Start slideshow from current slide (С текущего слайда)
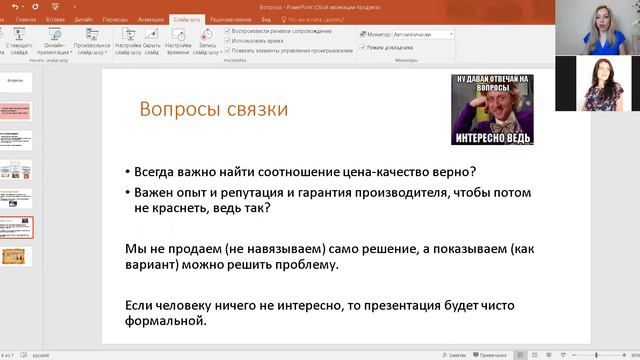Viewport: 640px width, 360px height. coord(19,41)
